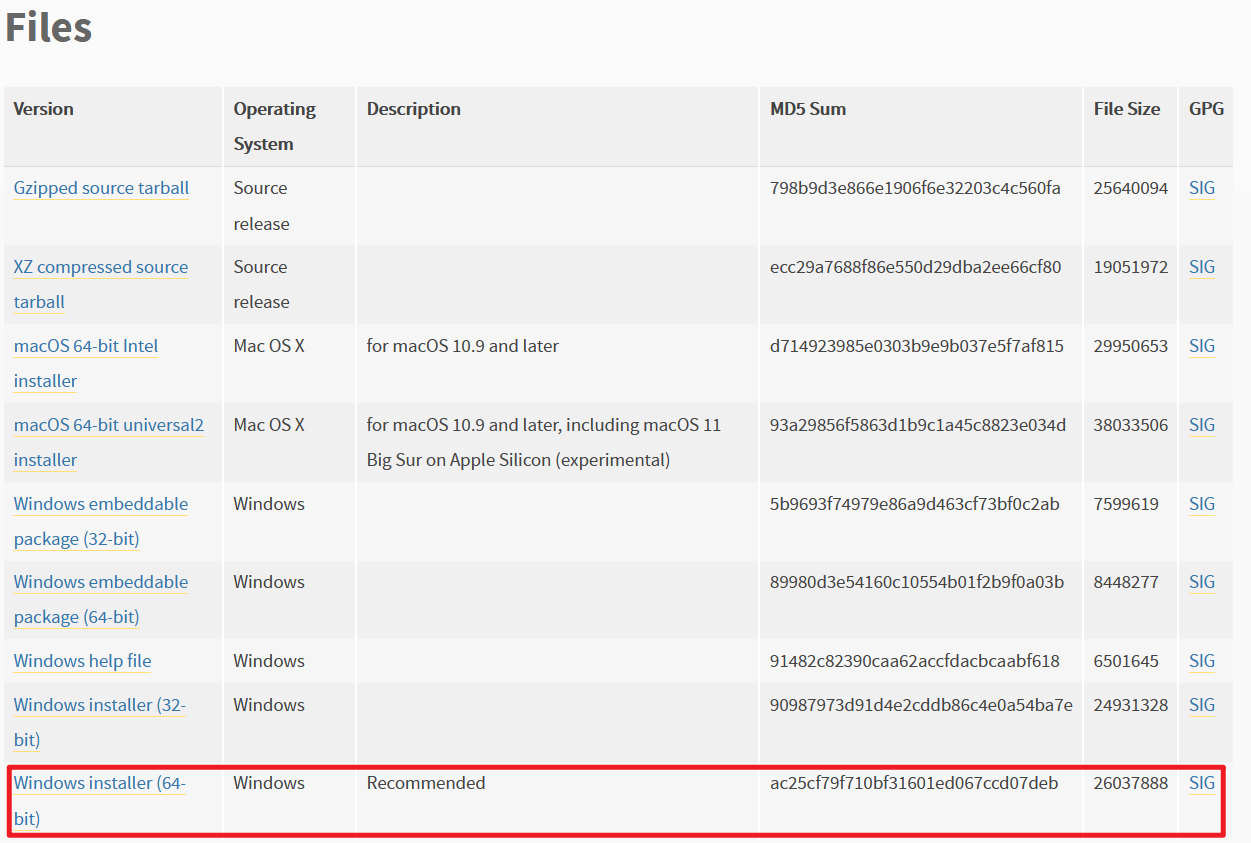Select MD5 sum 93a29856f5863d1b9c1a45c8823e034d
The height and width of the screenshot is (843, 1251).
918,425
